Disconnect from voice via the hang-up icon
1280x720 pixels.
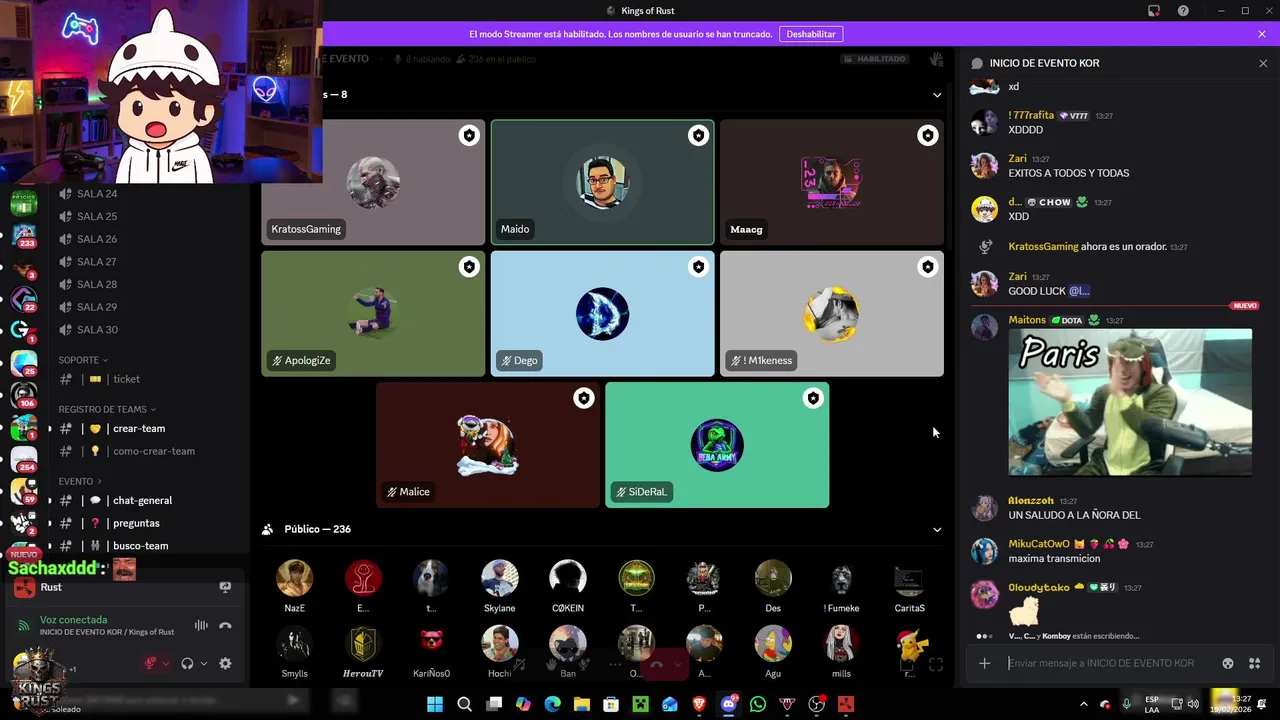225,626
